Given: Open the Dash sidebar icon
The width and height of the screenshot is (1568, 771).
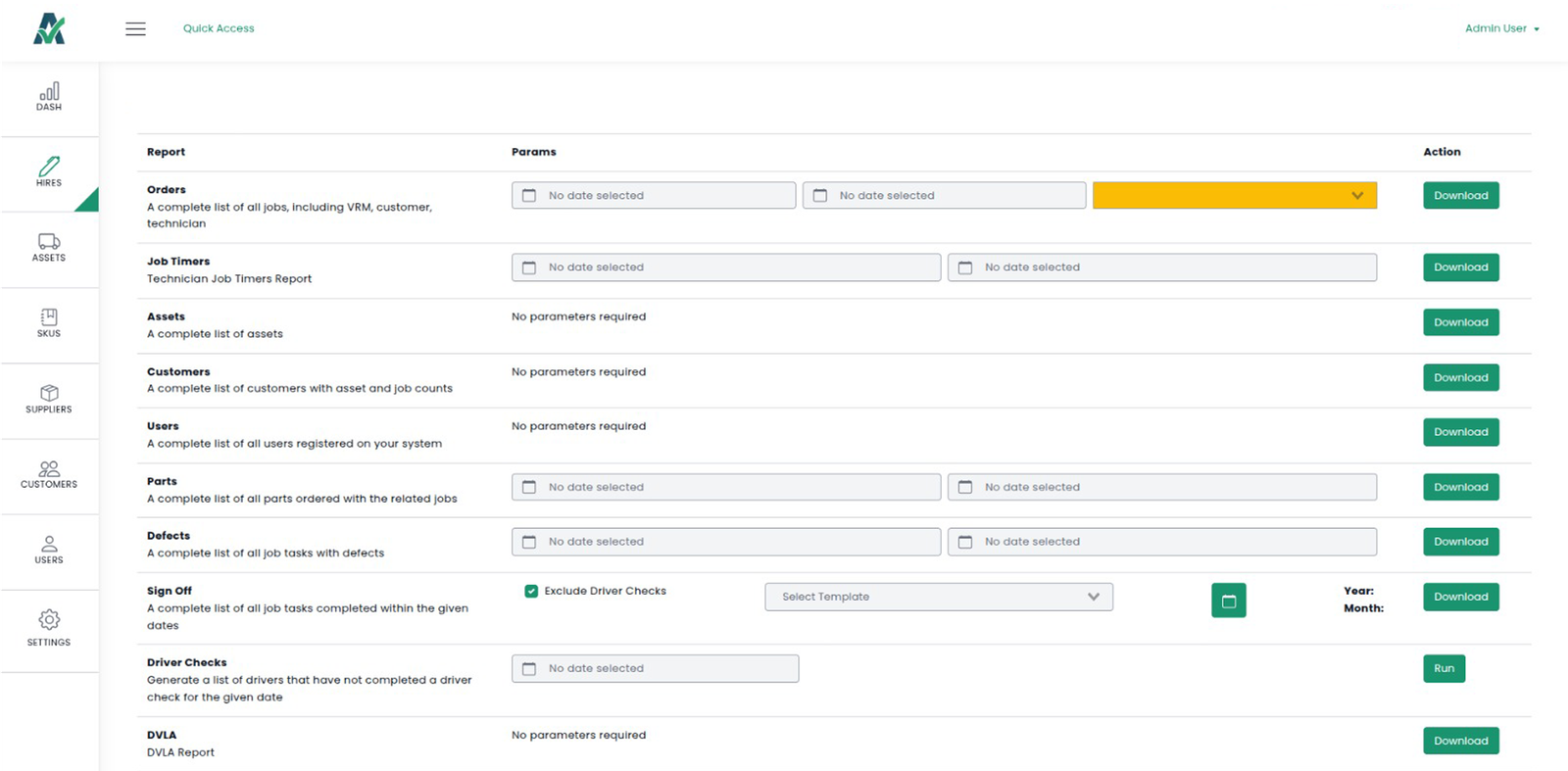Looking at the screenshot, I should 49,97.
